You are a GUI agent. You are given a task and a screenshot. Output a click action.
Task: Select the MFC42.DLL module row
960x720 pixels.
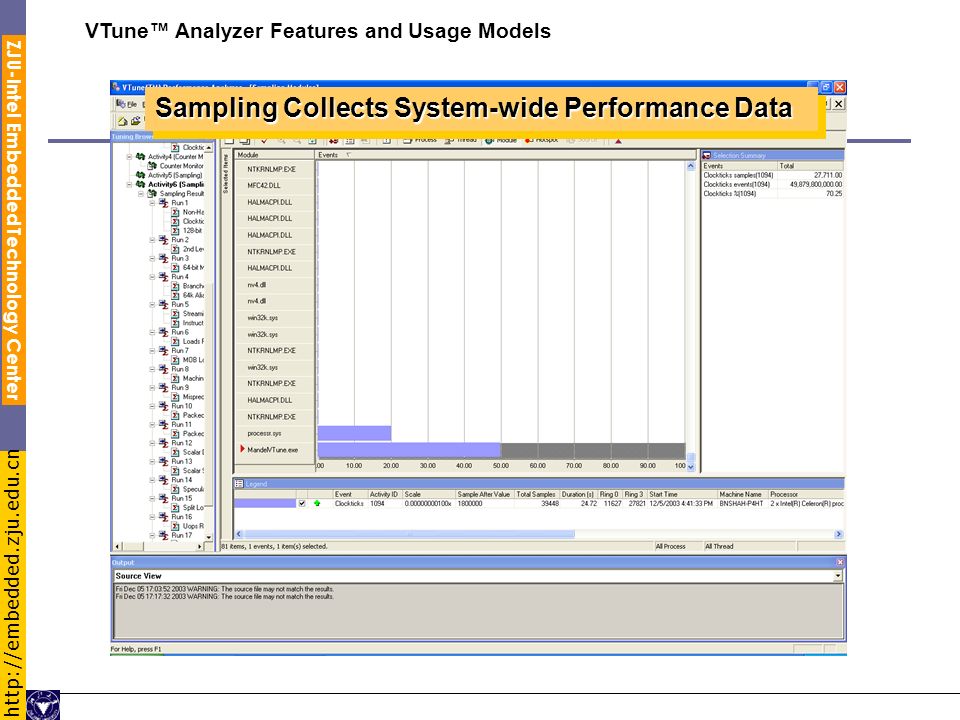(275, 186)
